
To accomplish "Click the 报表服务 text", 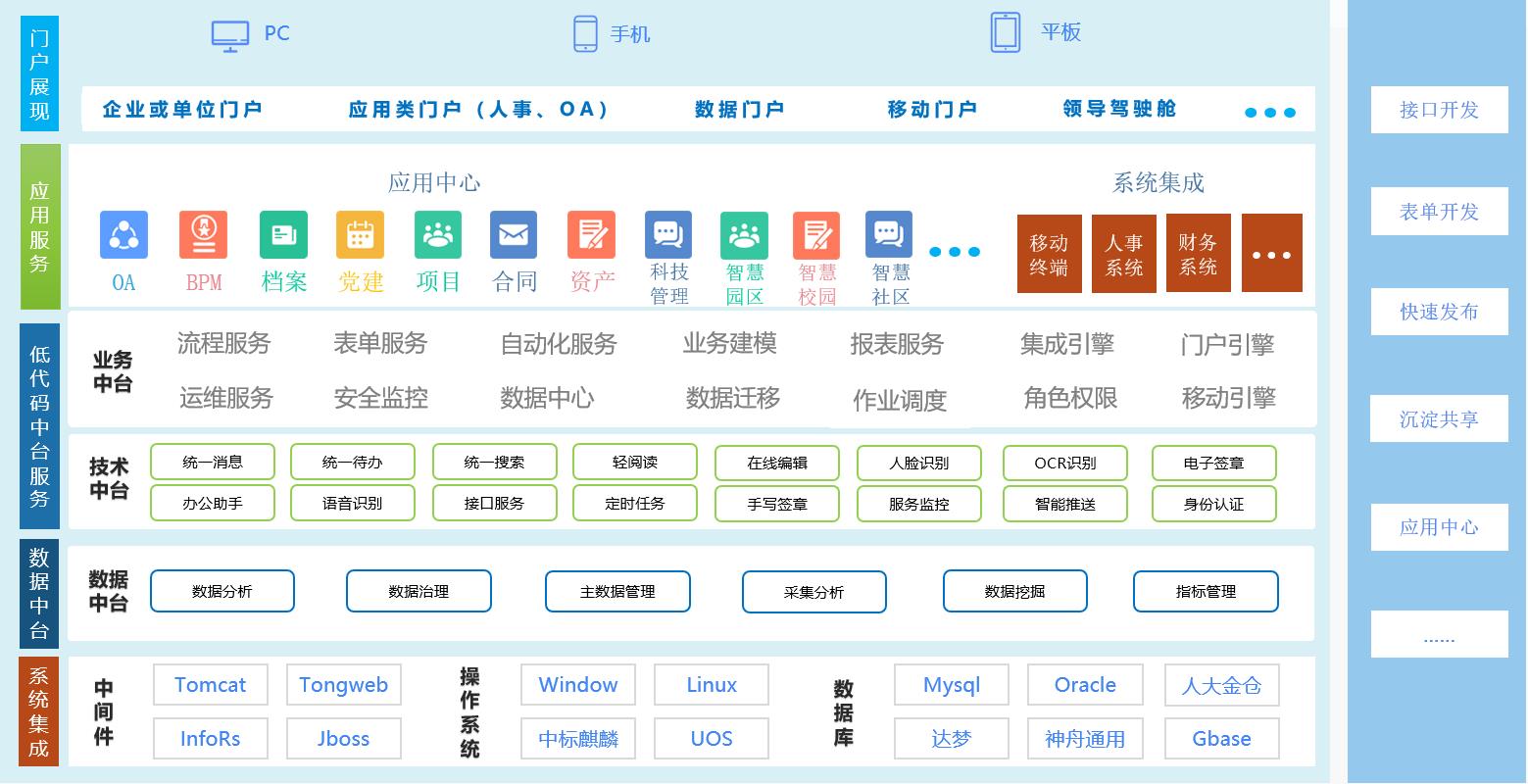I will [897, 344].
